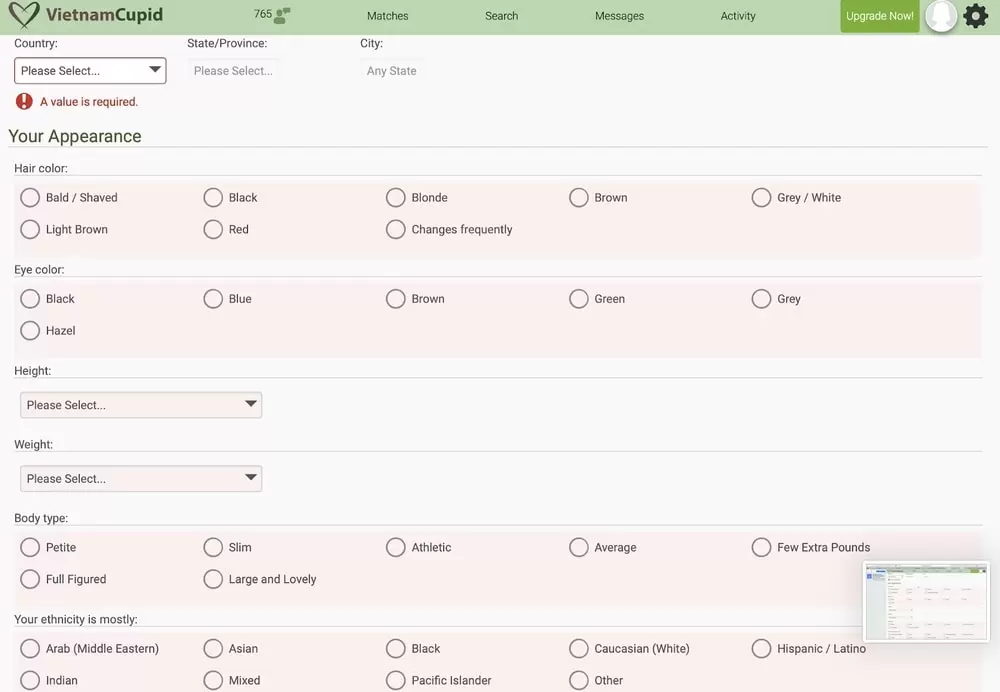Click the red required-value error icon
Viewport: 1000px width, 692px height.
tap(24, 101)
